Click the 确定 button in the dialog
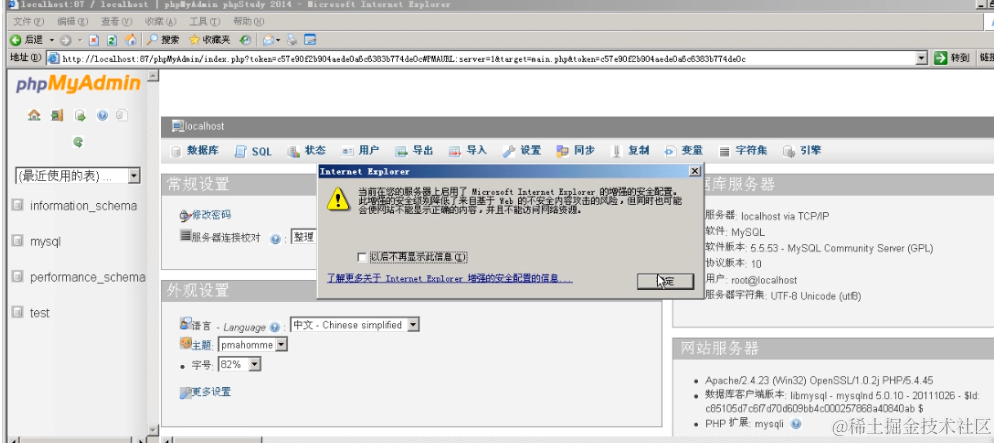 pyautogui.click(x=665, y=281)
